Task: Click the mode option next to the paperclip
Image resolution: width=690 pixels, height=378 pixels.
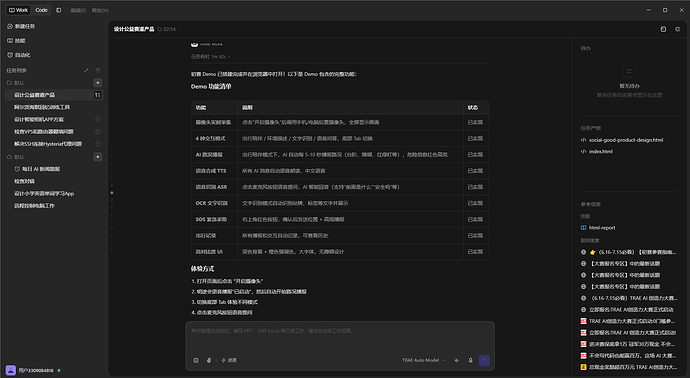Action: tap(229, 360)
